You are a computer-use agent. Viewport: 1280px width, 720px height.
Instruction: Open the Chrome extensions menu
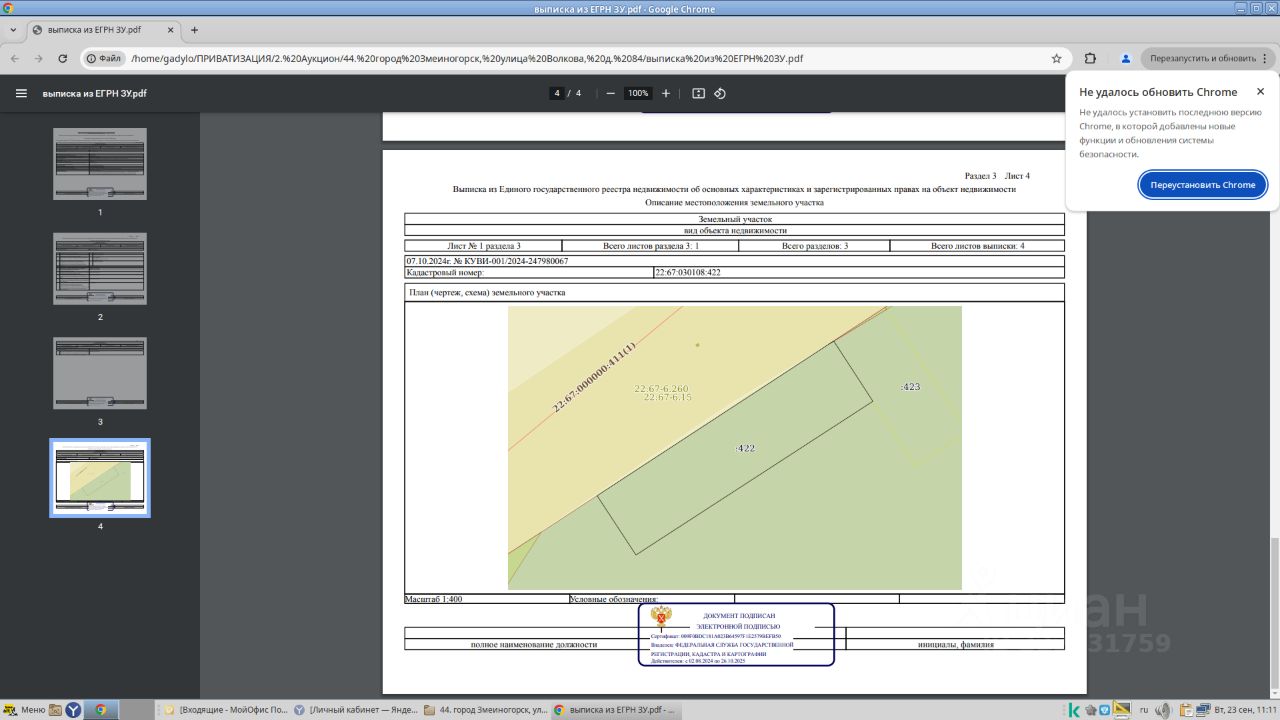pyautogui.click(x=1090, y=58)
